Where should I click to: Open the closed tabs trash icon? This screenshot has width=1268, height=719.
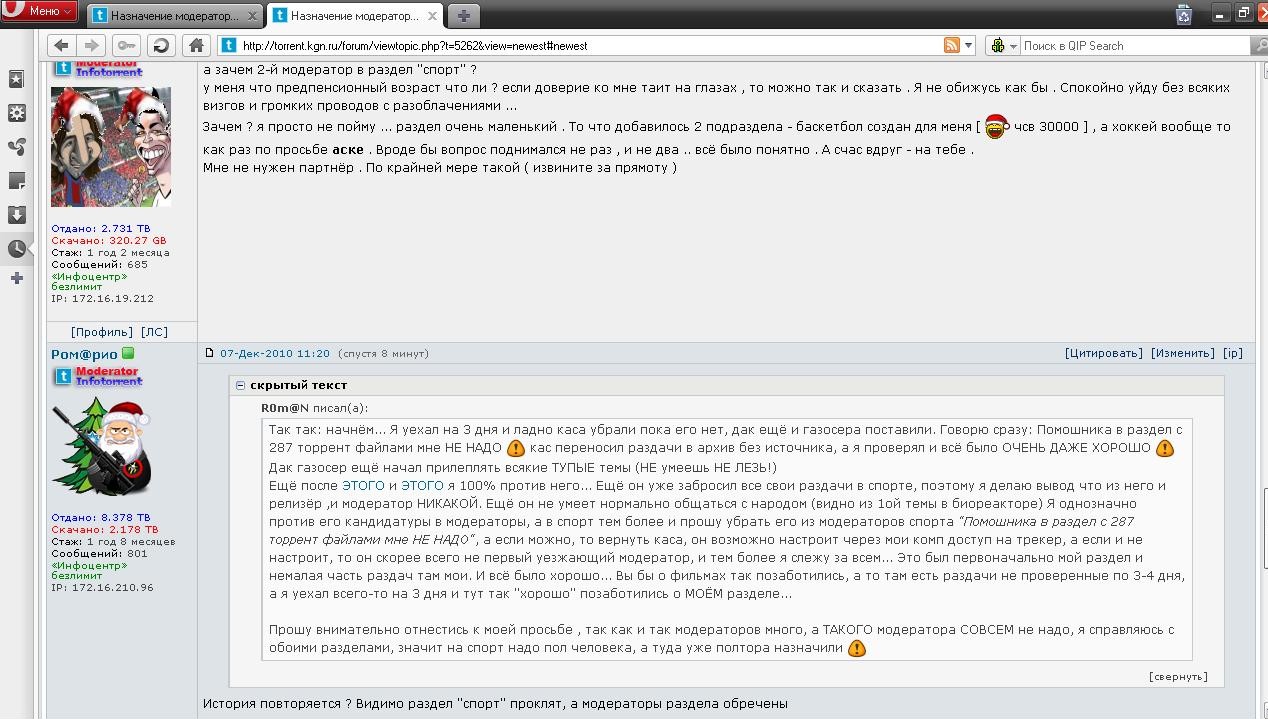(x=1184, y=14)
